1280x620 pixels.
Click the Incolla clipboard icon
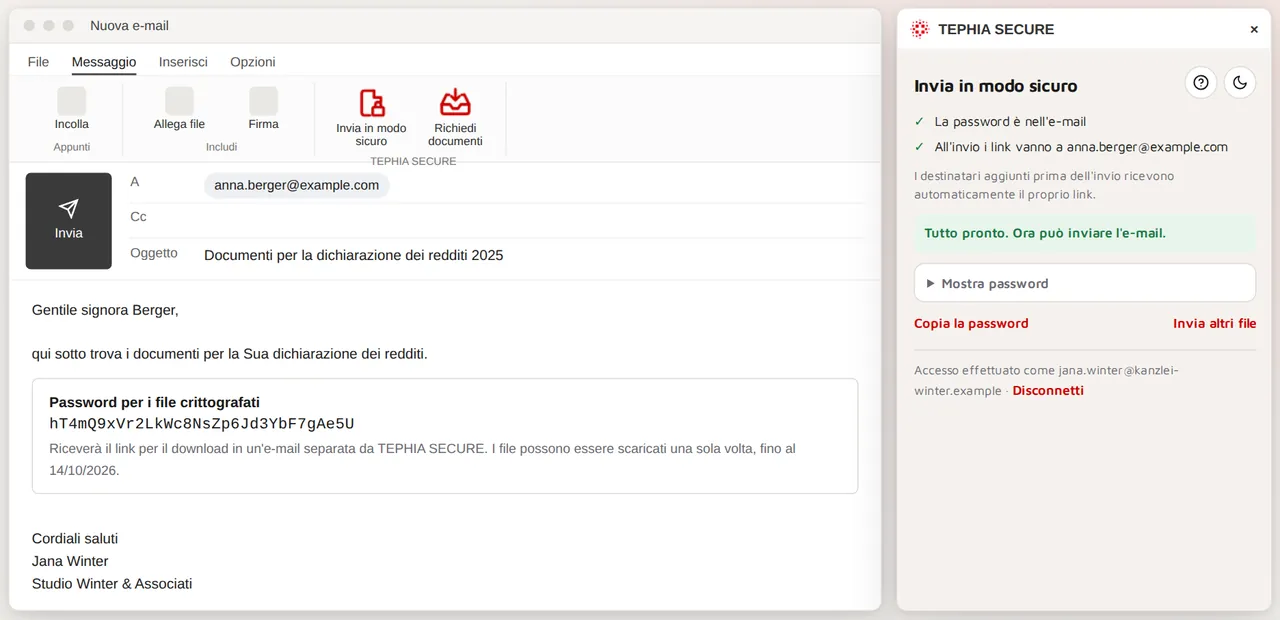point(72,101)
